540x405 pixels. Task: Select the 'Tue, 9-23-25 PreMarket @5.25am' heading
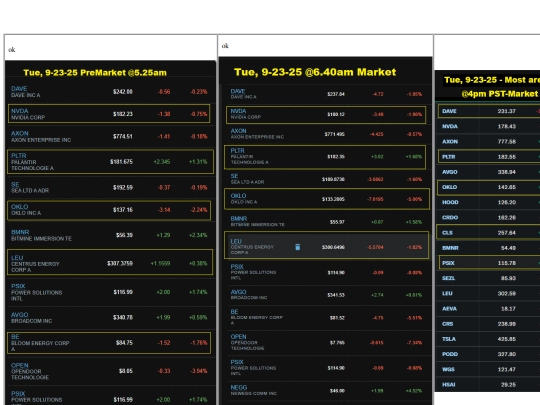pyautogui.click(x=95, y=73)
